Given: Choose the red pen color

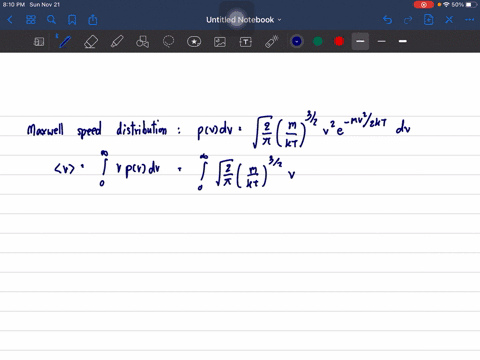Looking at the screenshot, I should (x=339, y=41).
